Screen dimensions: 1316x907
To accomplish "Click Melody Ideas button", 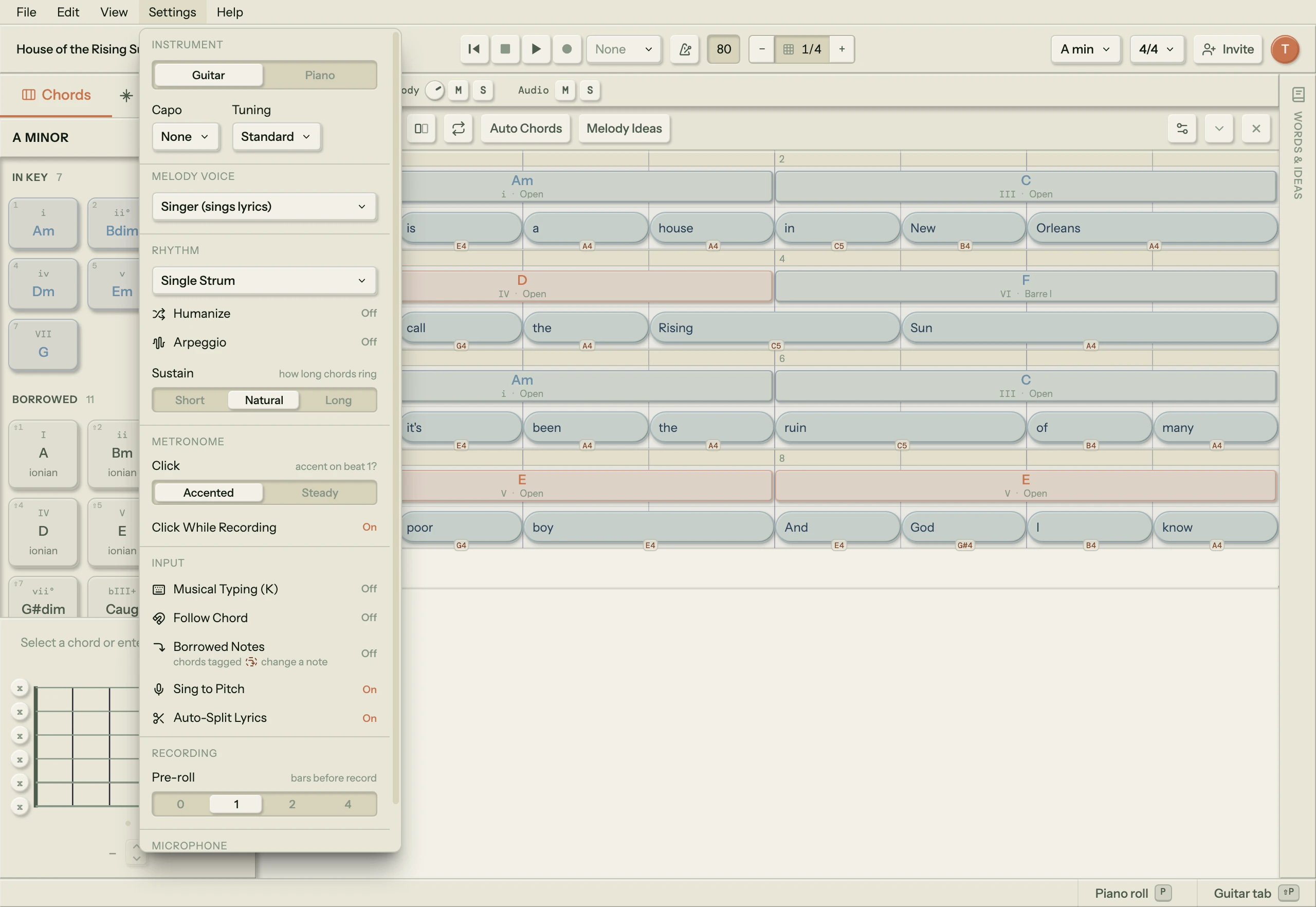I will tap(624, 129).
